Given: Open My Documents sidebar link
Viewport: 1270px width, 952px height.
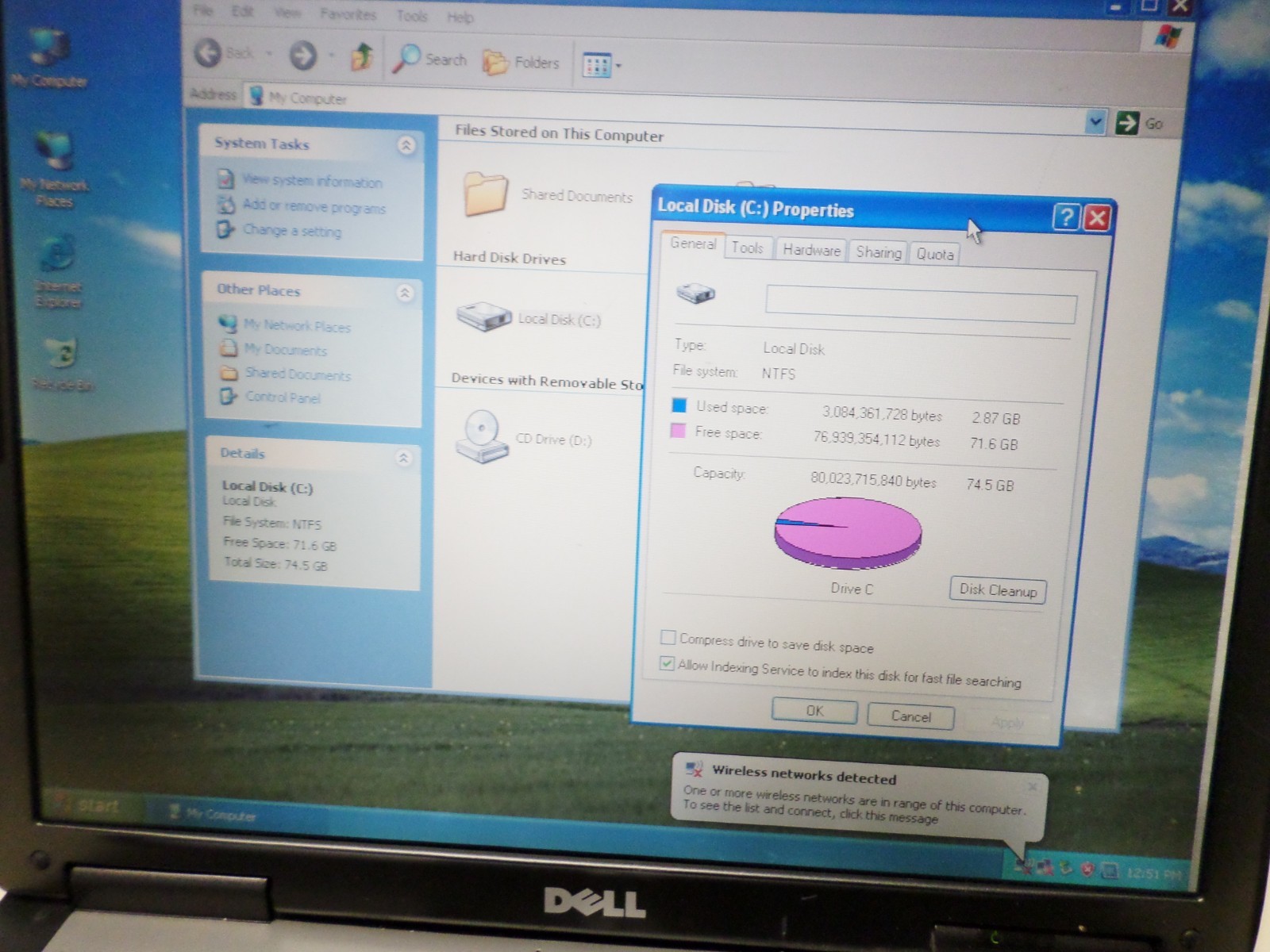Looking at the screenshot, I should click(x=285, y=349).
